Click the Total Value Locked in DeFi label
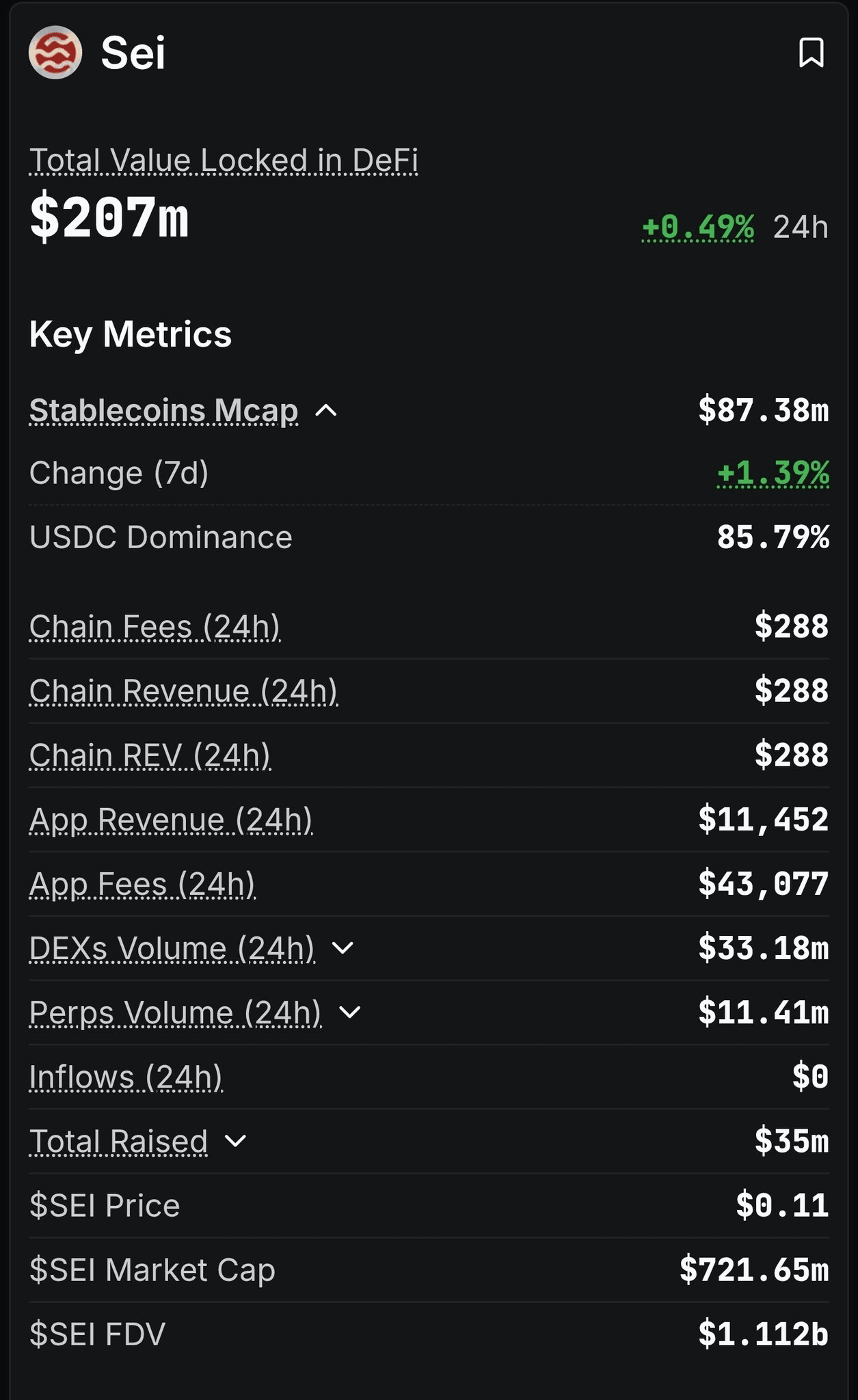This screenshot has height=1400, width=858. (224, 161)
